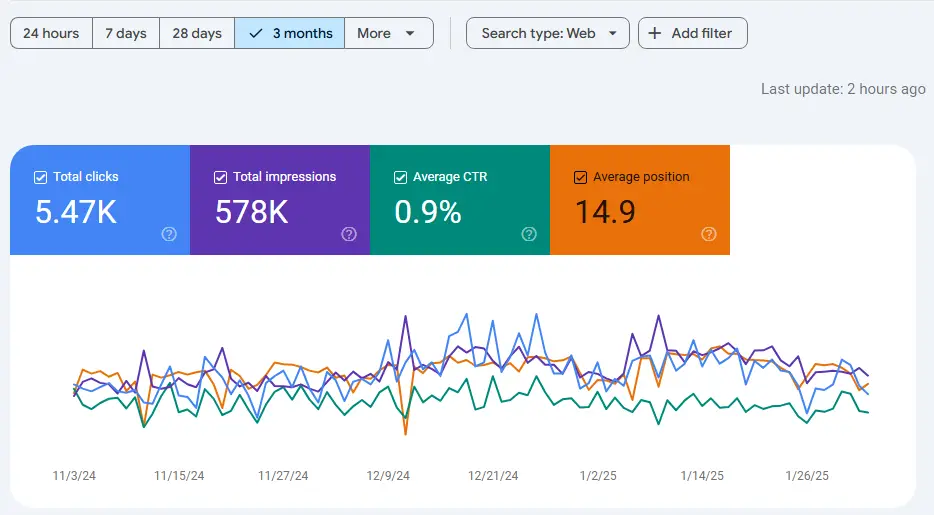
Task: Uncheck the Total clicks checkbox
Action: 41,177
